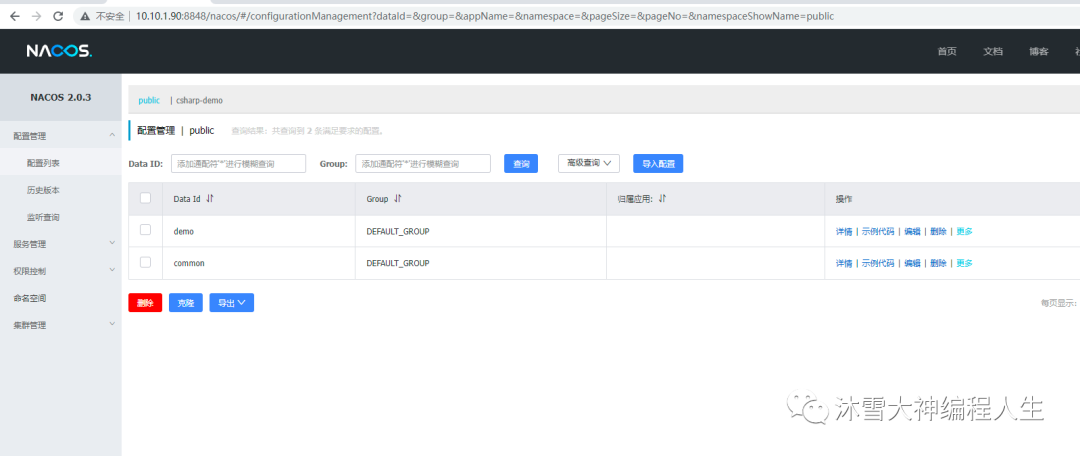Click the NACOS logo in header
Screen dimensions: 1080x456
click(x=59, y=51)
